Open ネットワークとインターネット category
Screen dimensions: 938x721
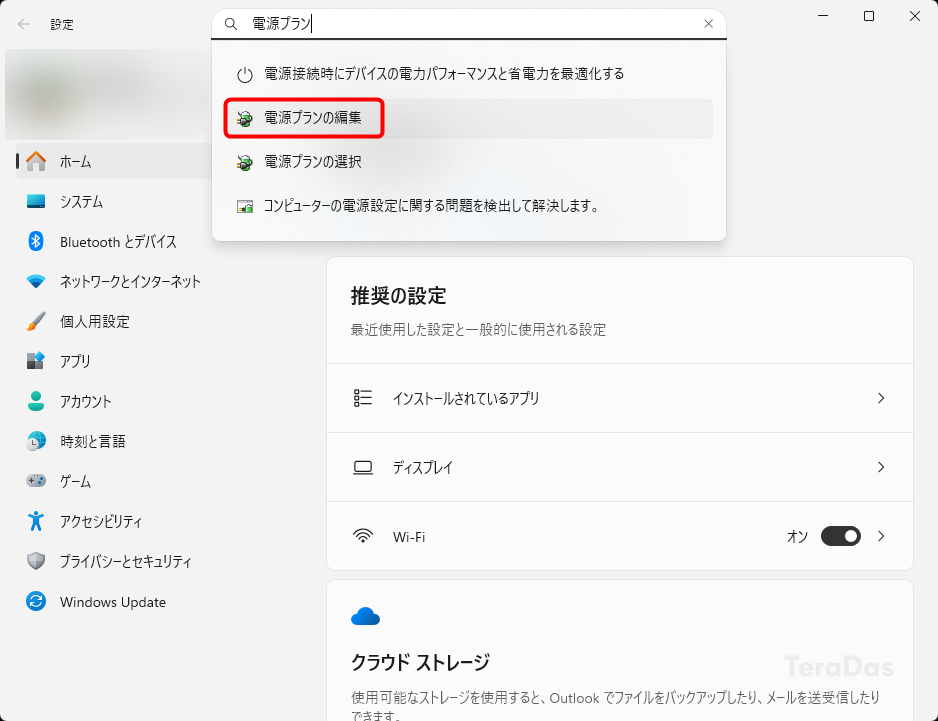(x=114, y=282)
